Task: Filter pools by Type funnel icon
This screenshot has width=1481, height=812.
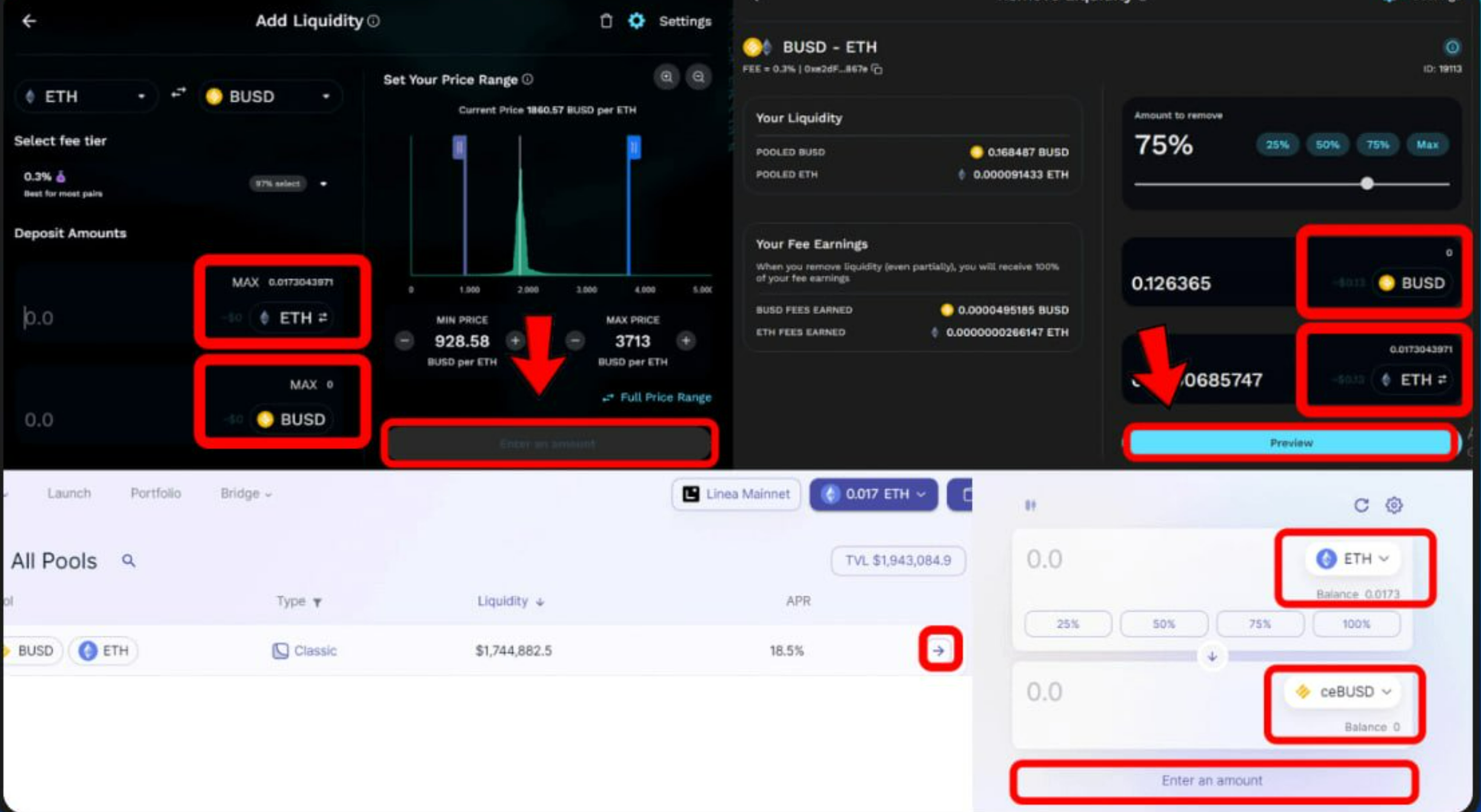Action: click(317, 602)
